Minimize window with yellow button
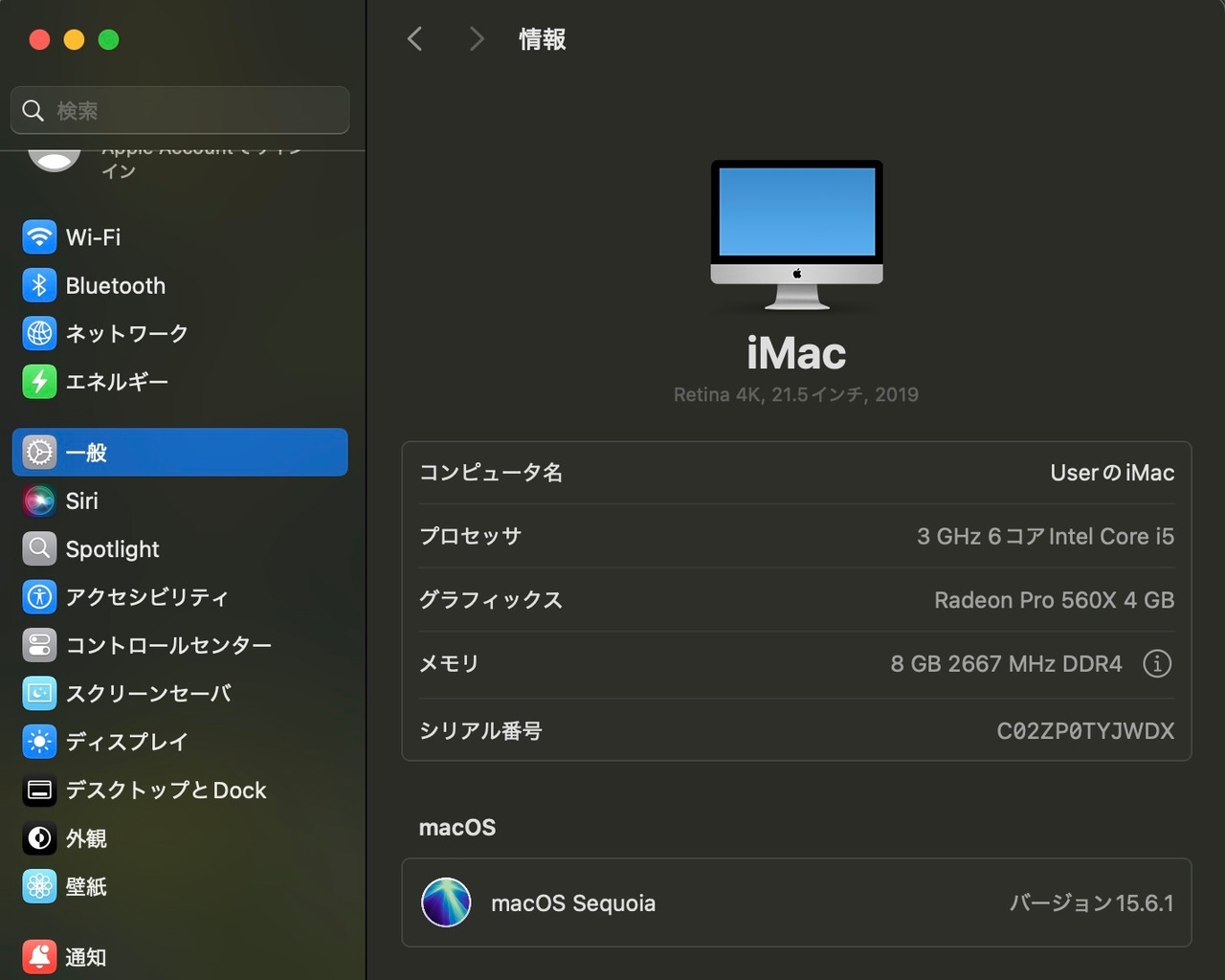Image resolution: width=1225 pixels, height=980 pixels. point(74,39)
